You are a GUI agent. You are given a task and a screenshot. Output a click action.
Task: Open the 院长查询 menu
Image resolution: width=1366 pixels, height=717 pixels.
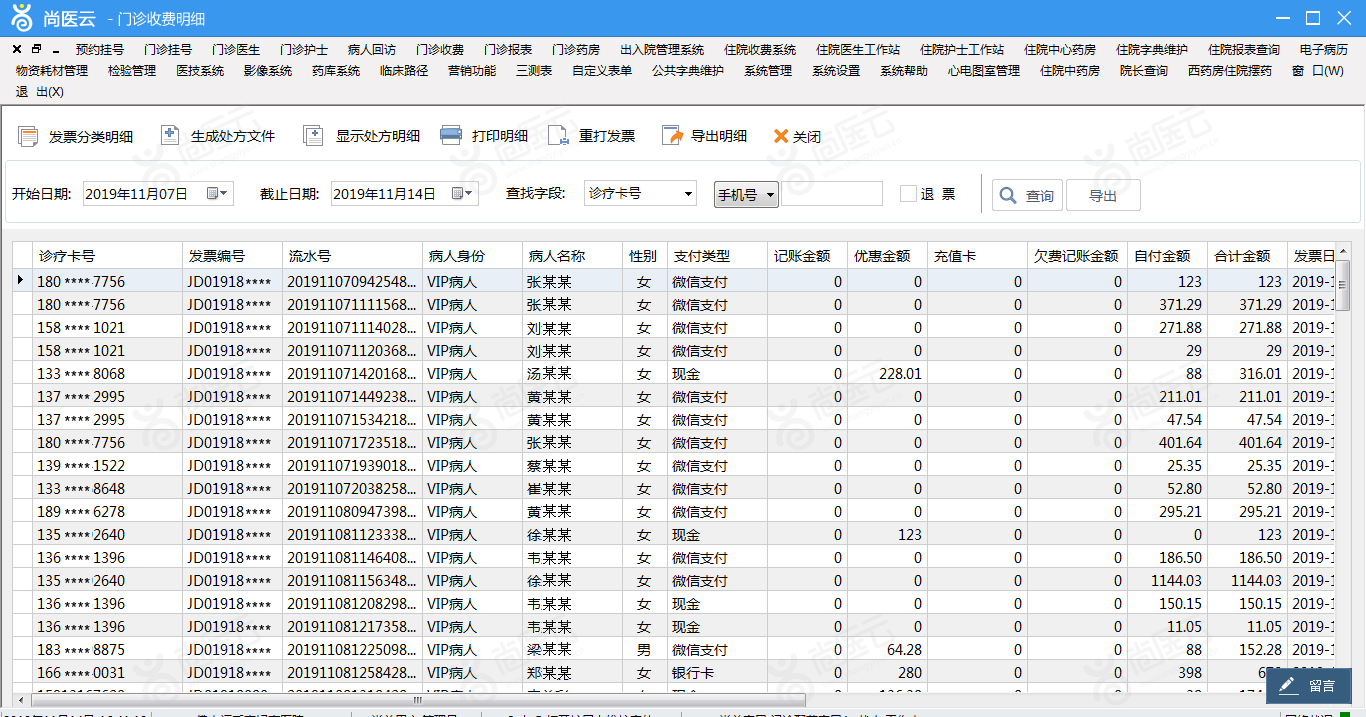pos(1144,71)
